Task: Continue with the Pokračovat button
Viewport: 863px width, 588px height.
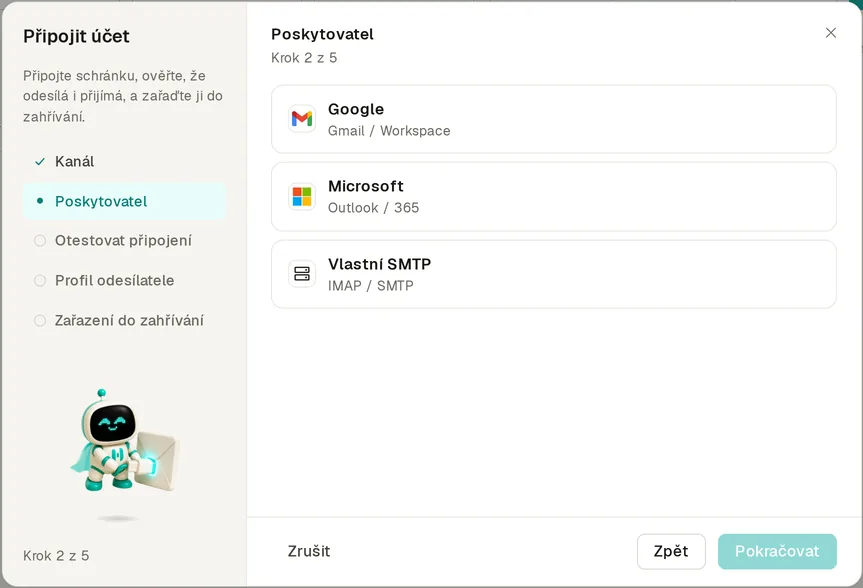Action: 777,551
